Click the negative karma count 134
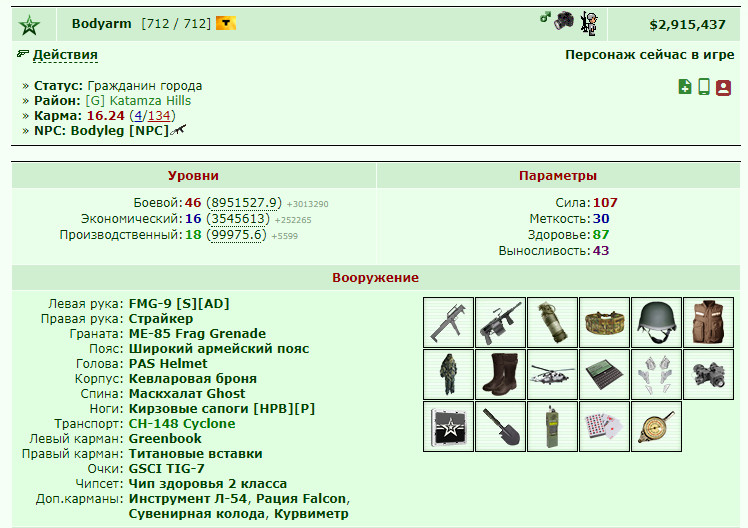This screenshot has height=528, width=748. pyautogui.click(x=159, y=115)
